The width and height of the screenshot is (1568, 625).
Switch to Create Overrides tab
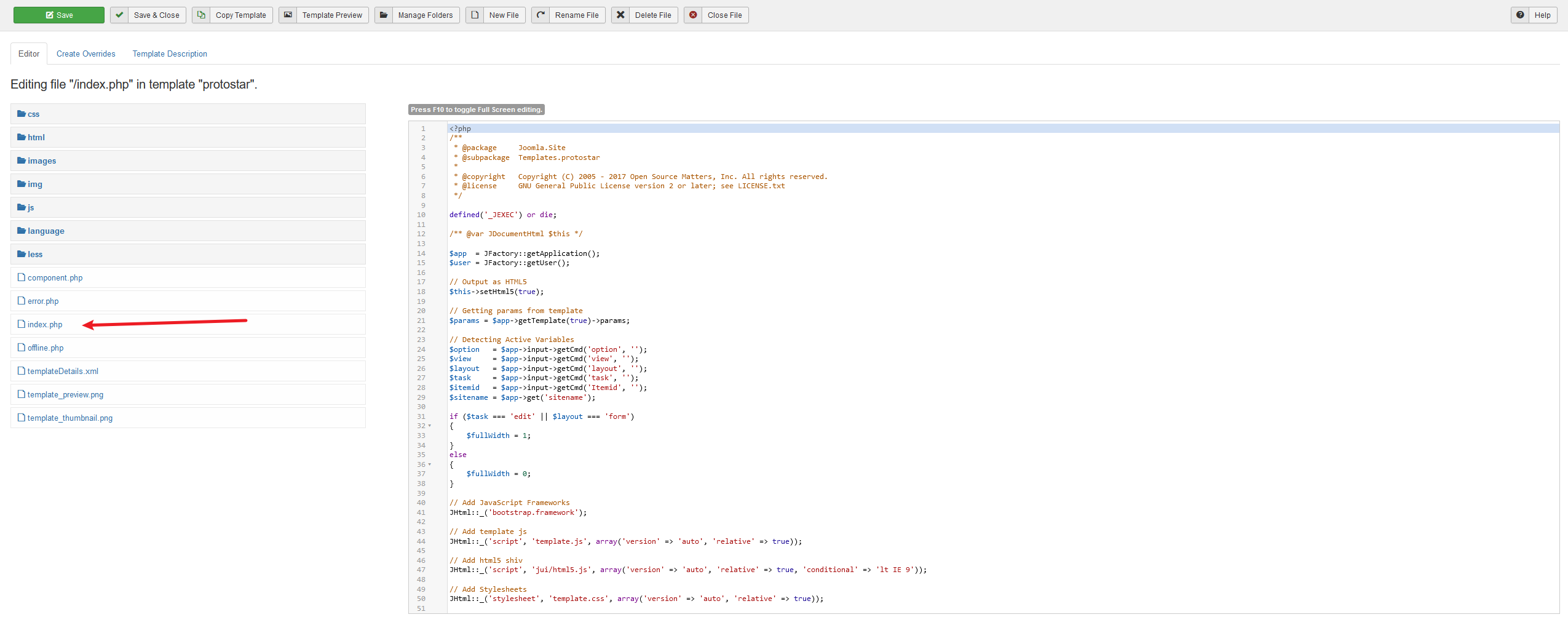tap(86, 54)
